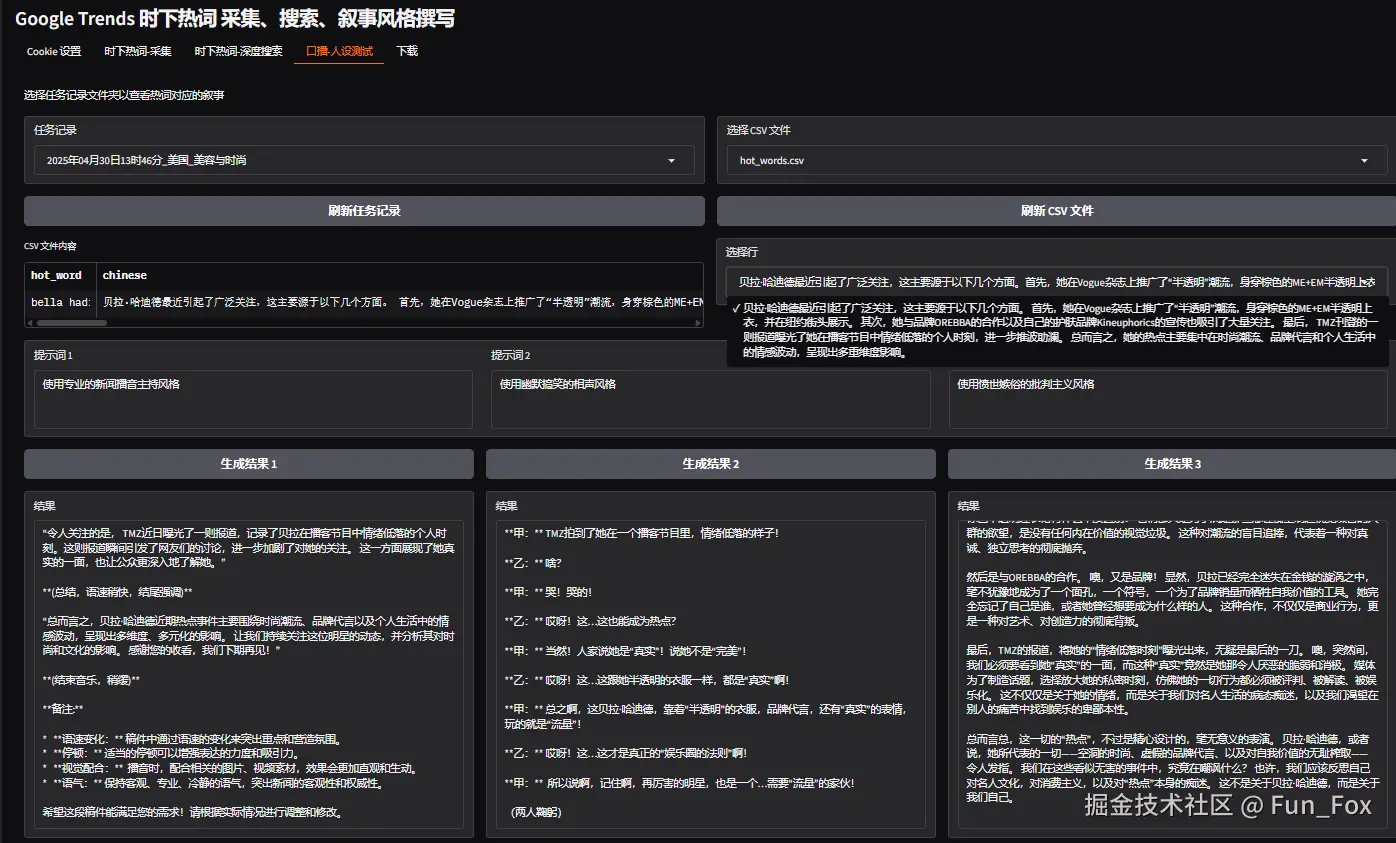
Task: Switch to the 时下热词-采集 tab
Action: (138, 51)
